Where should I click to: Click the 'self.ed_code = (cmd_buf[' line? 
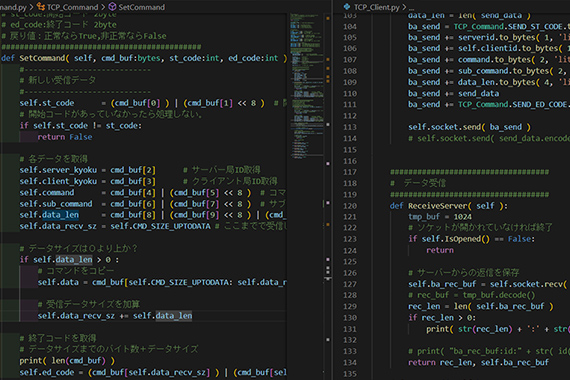153,372
